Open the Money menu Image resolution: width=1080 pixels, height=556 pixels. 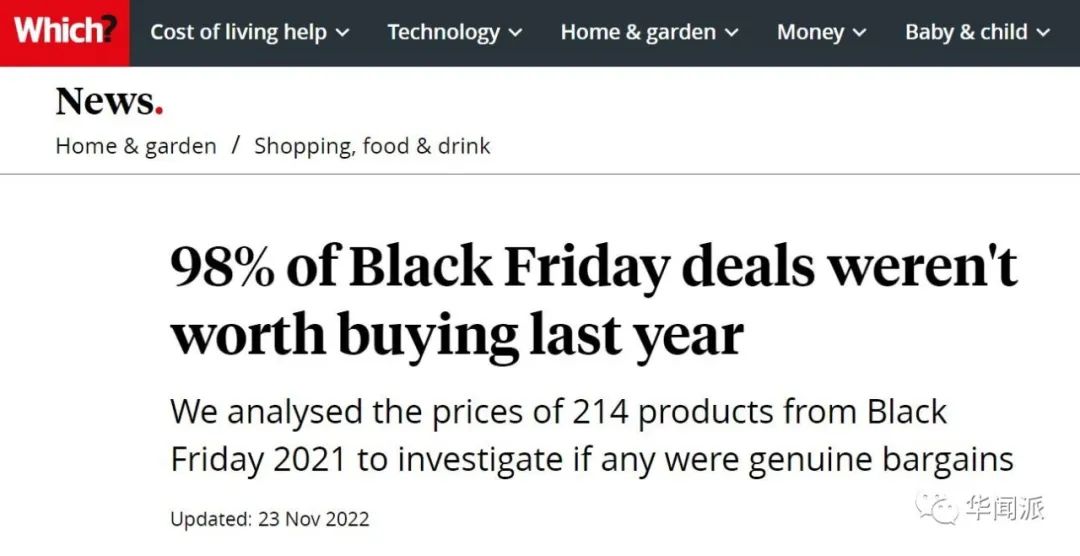810,32
